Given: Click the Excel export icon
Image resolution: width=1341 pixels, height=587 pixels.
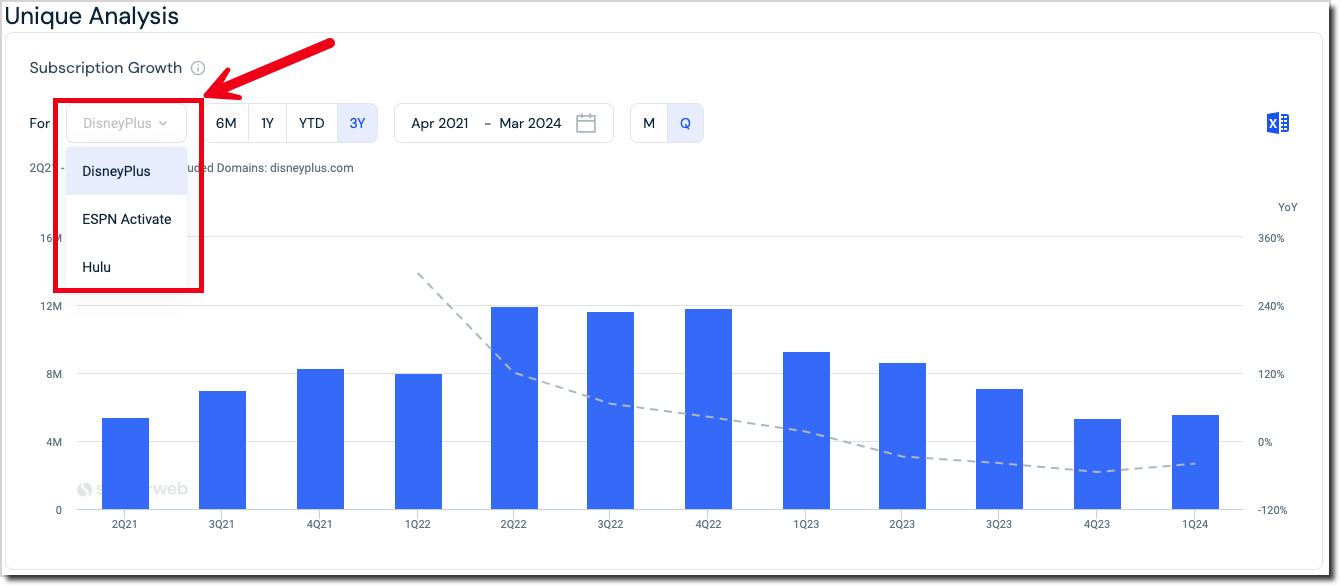Looking at the screenshot, I should [x=1277, y=123].
